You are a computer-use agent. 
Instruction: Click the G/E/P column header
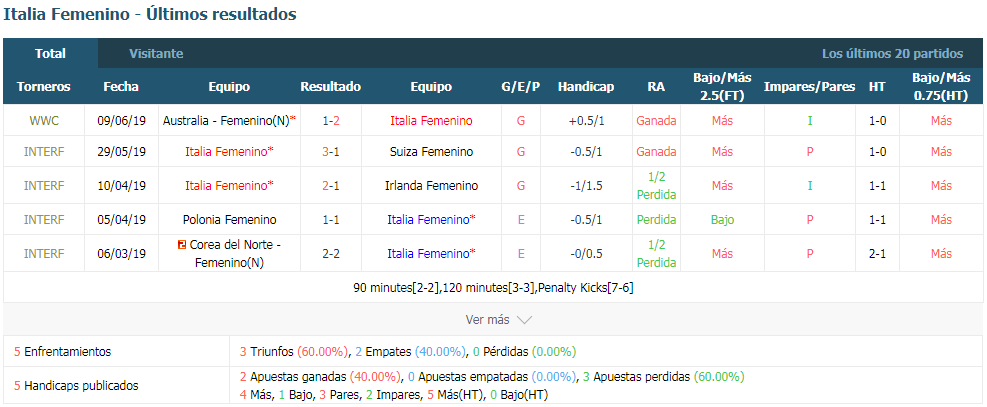(521, 87)
